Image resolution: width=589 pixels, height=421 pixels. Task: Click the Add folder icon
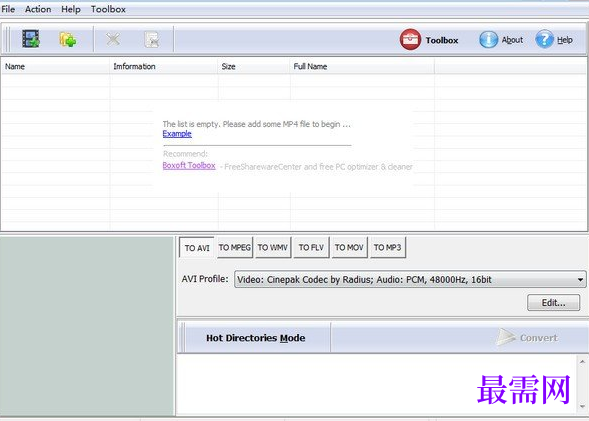[68, 39]
